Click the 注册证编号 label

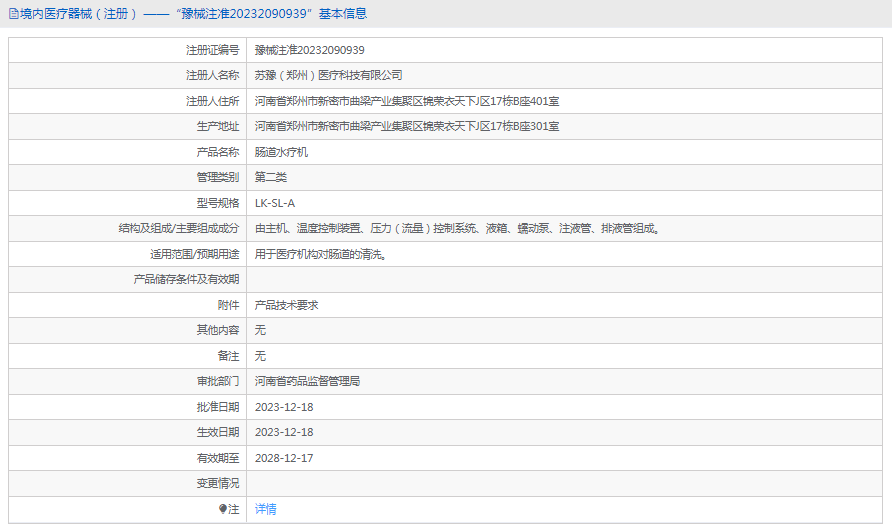[x=213, y=50]
